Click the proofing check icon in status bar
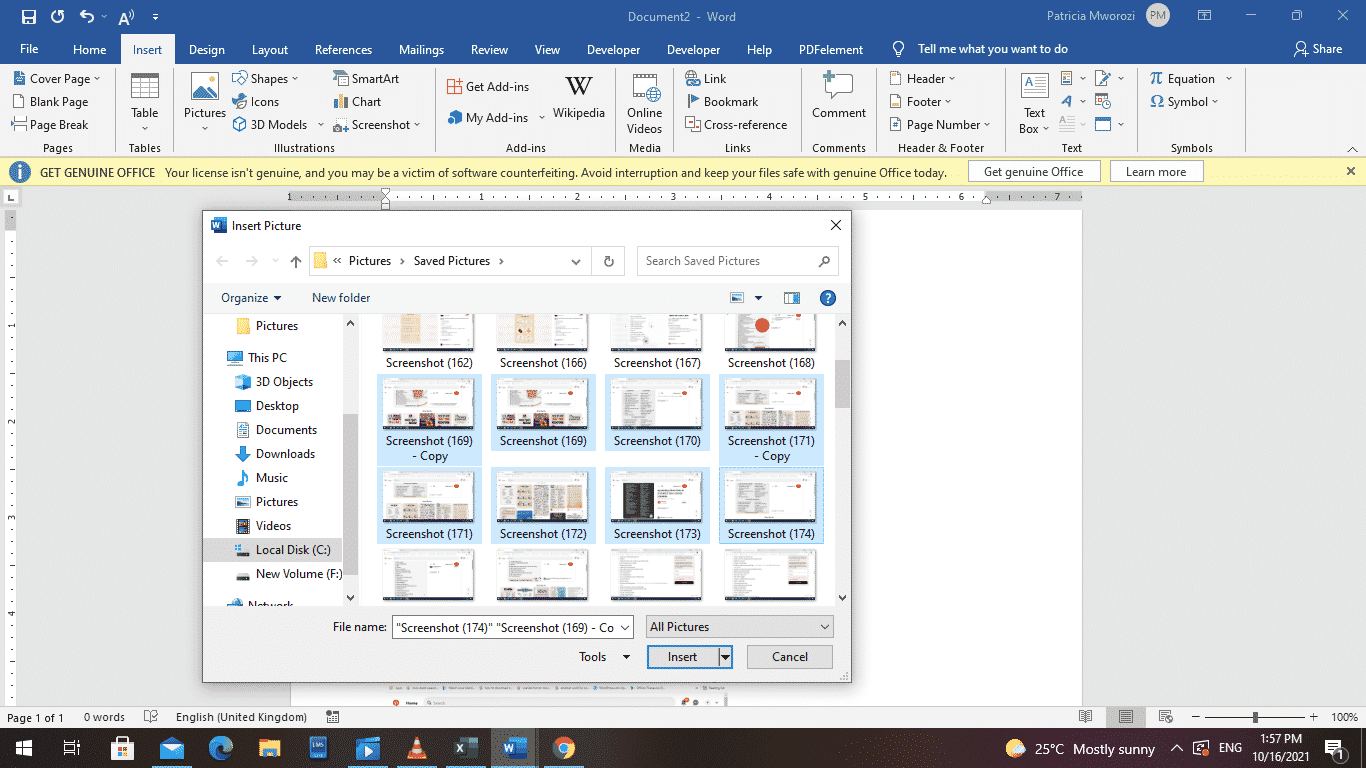This screenshot has width=1366, height=768. (x=151, y=717)
